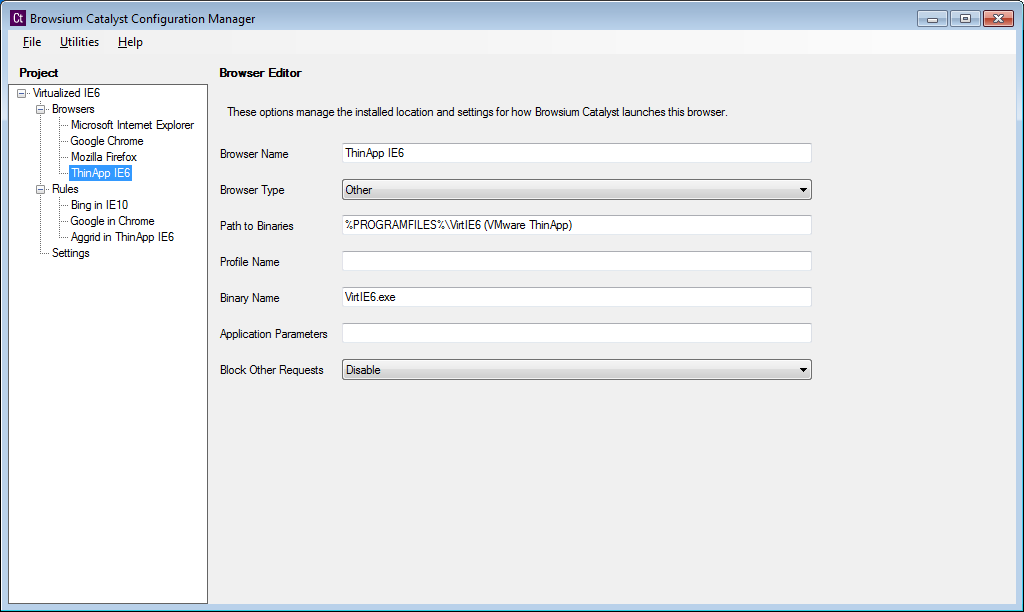
Task: Collapse the Rules tree node
Action: 40,189
